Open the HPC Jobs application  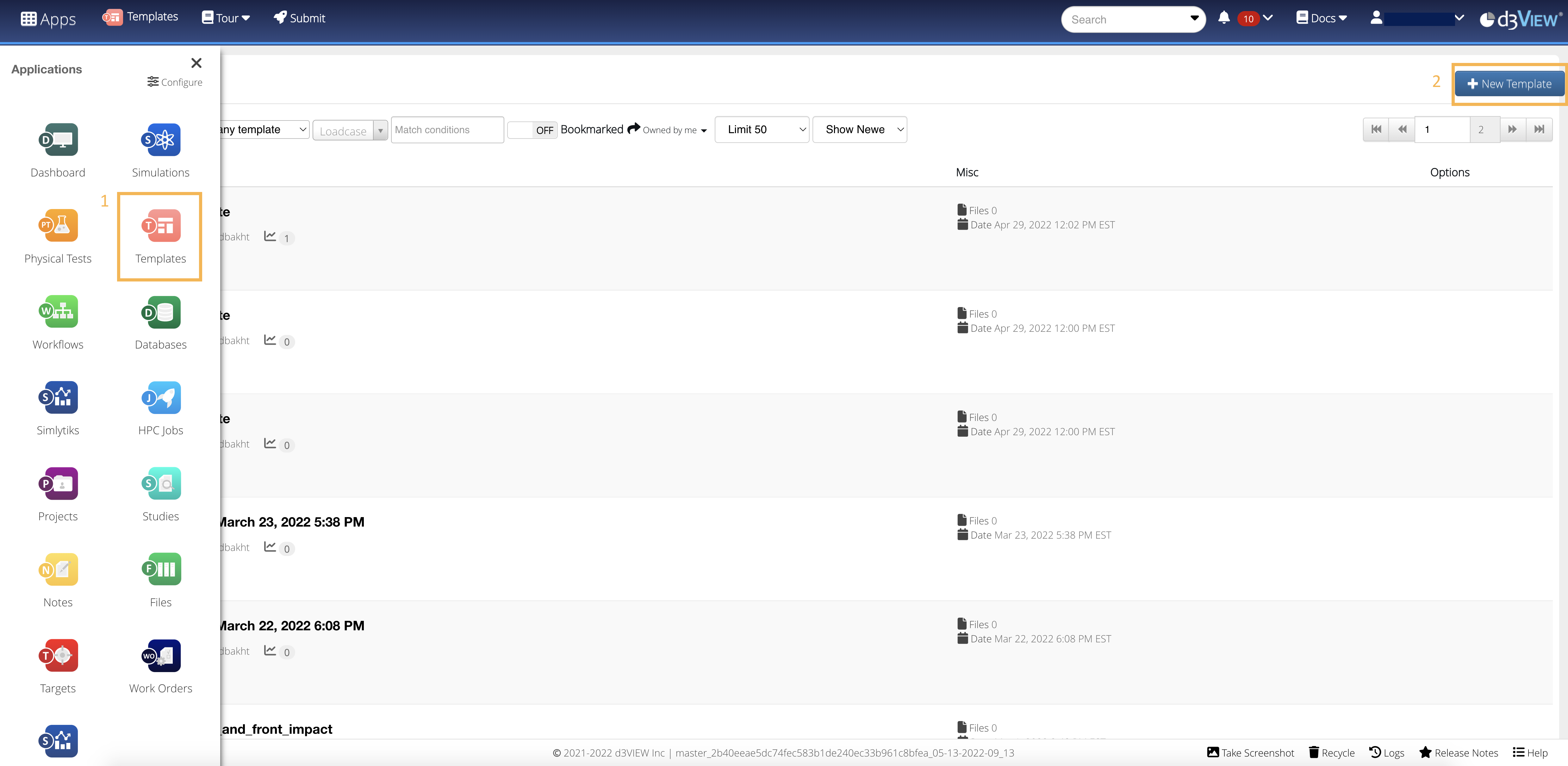(161, 408)
